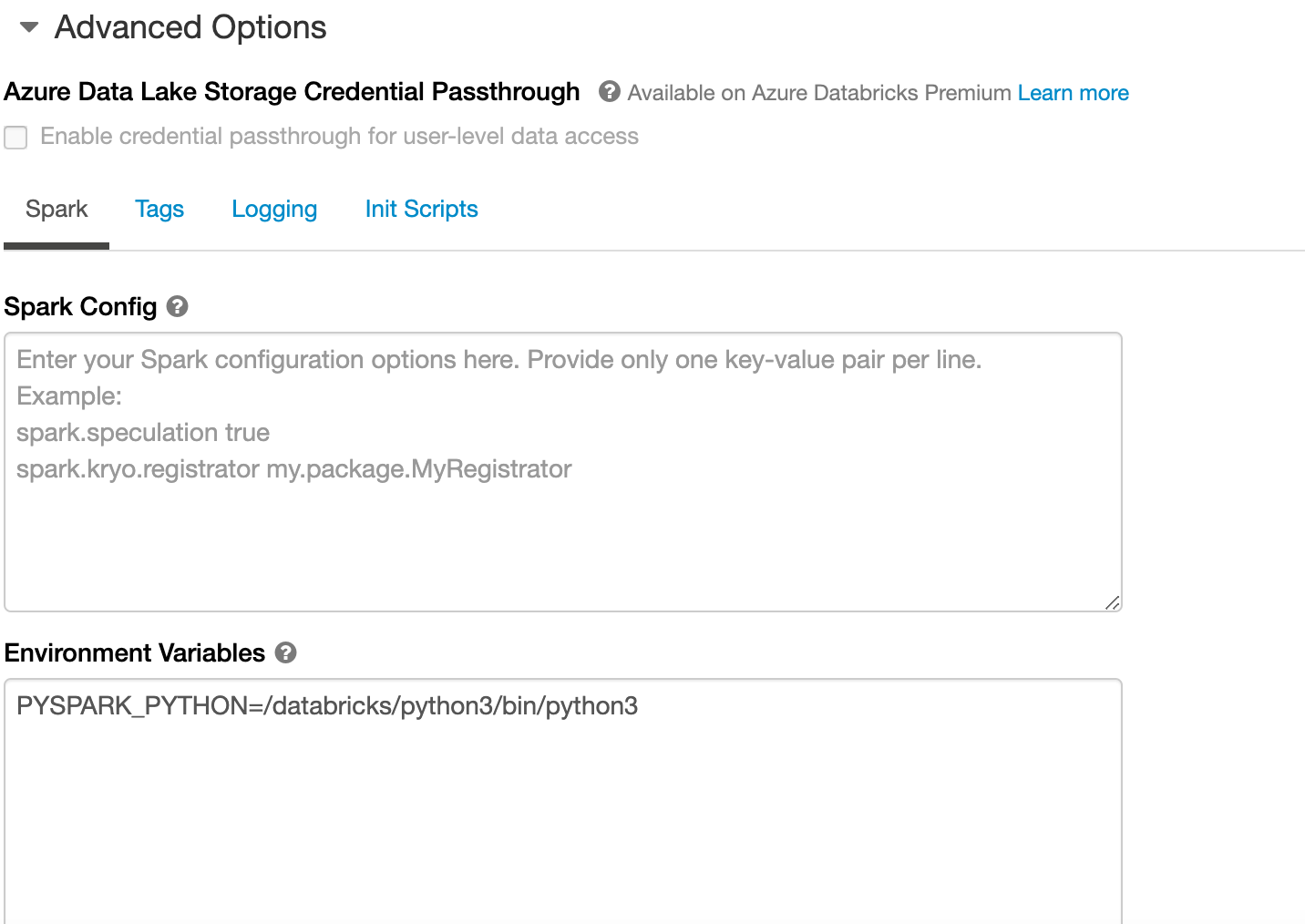This screenshot has width=1305, height=924.
Task: Click the Spark Config label
Action: 80,307
